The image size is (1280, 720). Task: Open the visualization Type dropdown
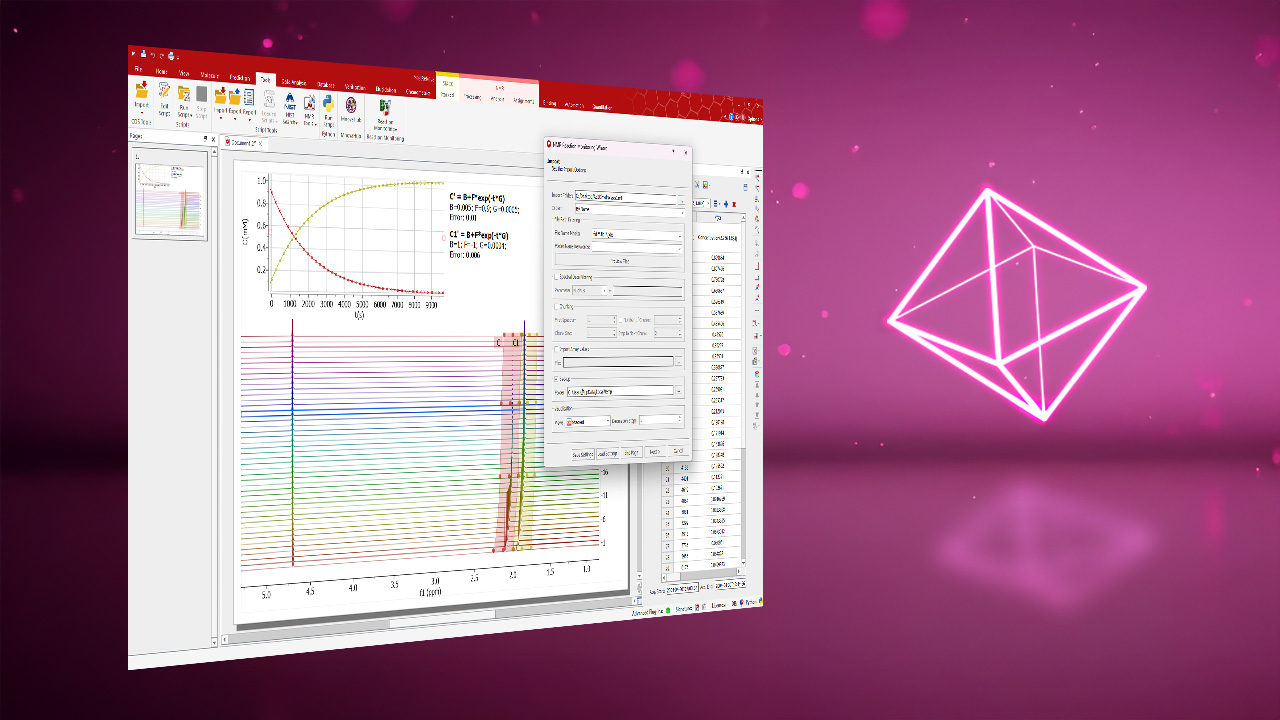point(588,422)
